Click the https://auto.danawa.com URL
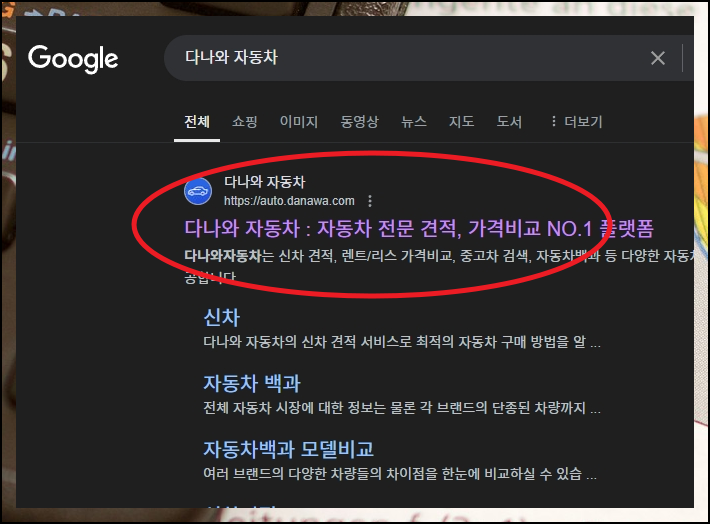The width and height of the screenshot is (710, 524). point(289,201)
